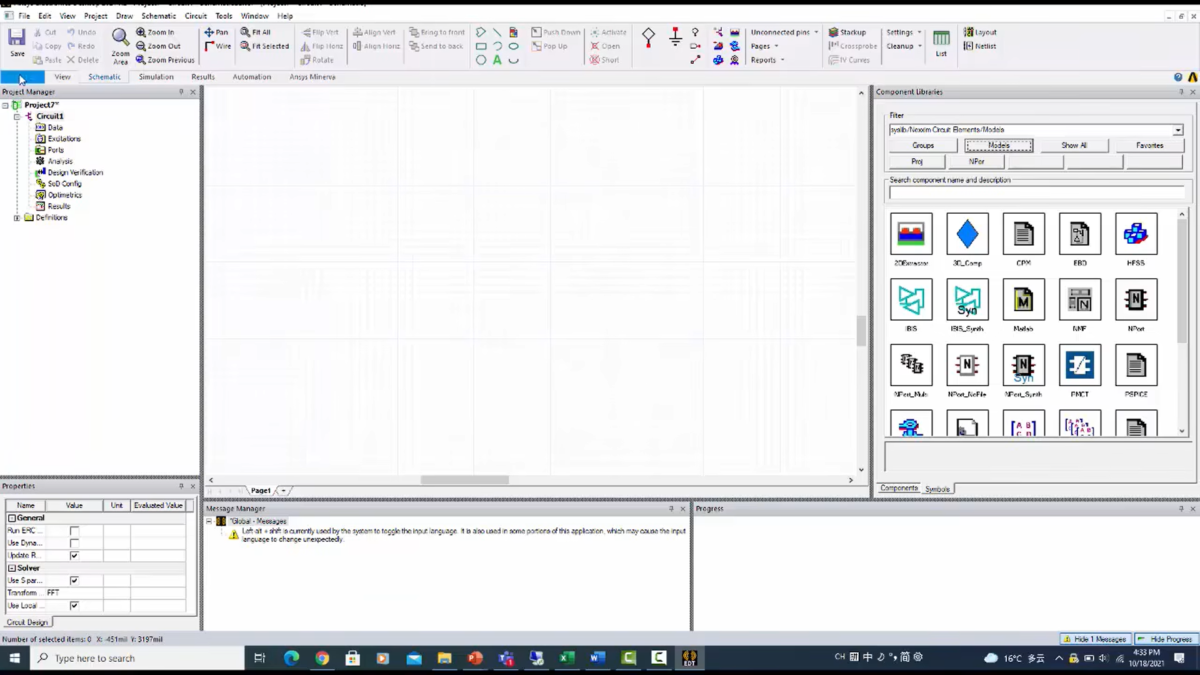This screenshot has width=1200, height=675.
Task: Click Zoom In in the ribbon
Action: coord(155,32)
